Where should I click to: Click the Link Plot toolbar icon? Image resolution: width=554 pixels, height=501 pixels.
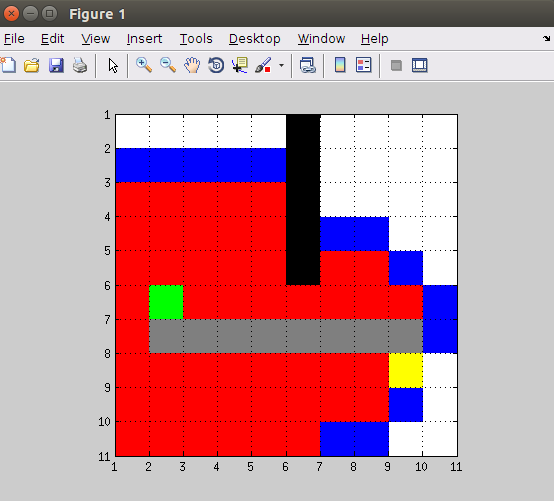[x=307, y=65]
